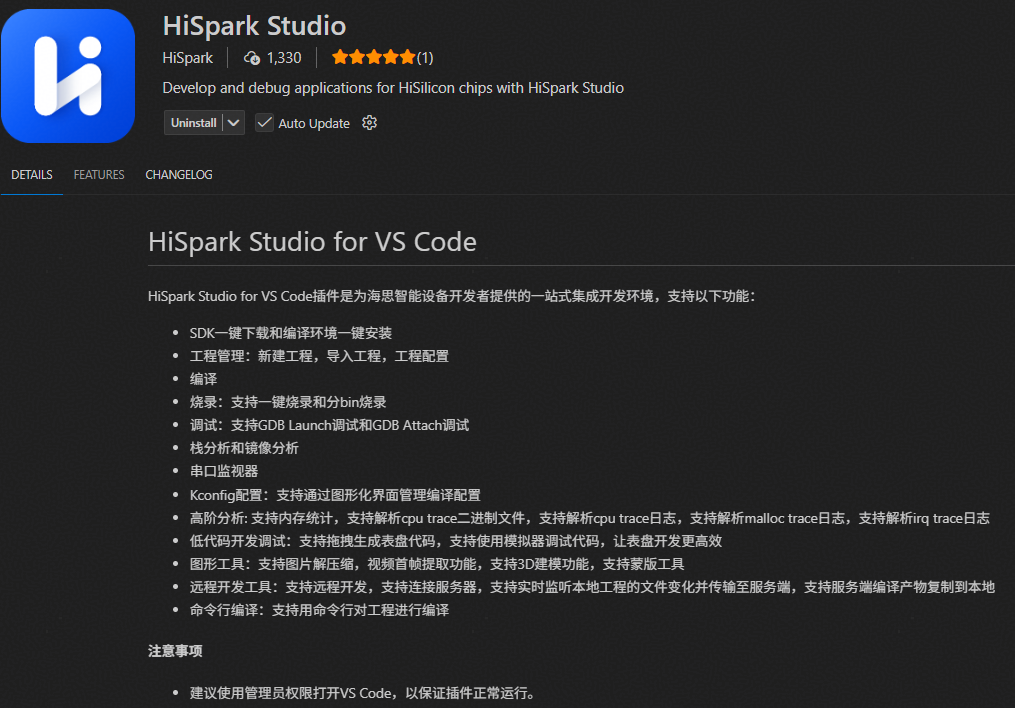Click the HiSpark Studio extension title
Image resolution: width=1015 pixels, height=708 pixels.
(254, 25)
